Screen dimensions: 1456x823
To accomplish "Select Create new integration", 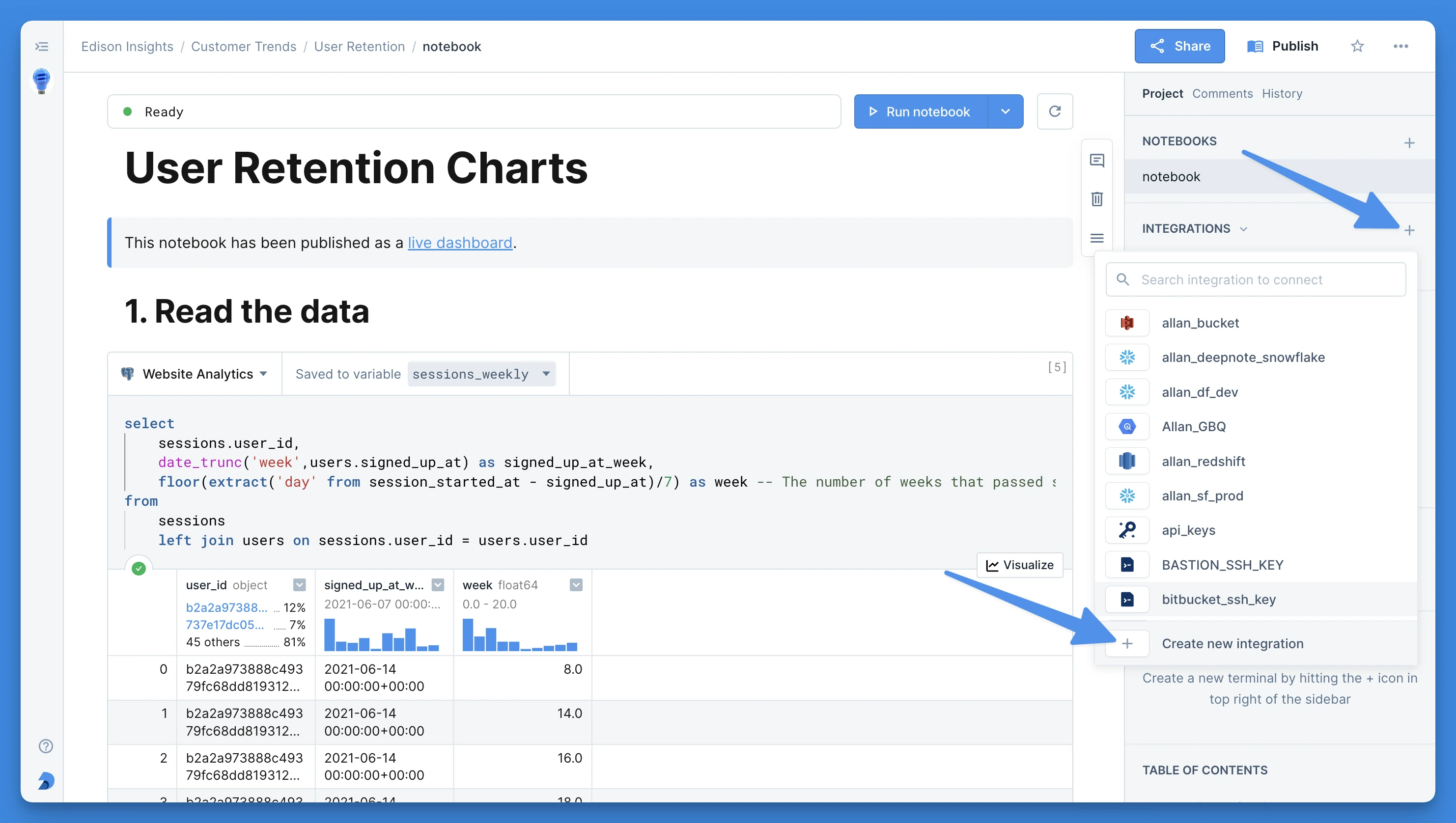I will 1256,643.
